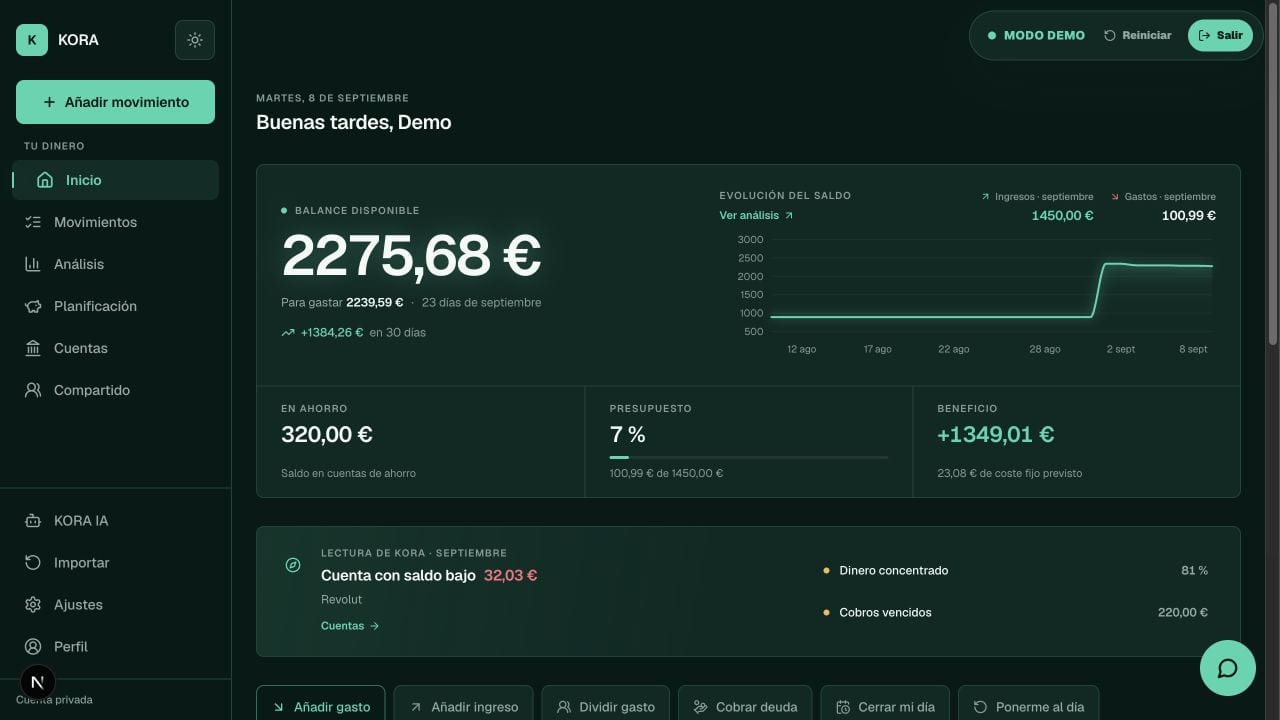Screen dimensions: 1280x720
Task: Click the +1384,26 € trend icon
Action: point(288,332)
